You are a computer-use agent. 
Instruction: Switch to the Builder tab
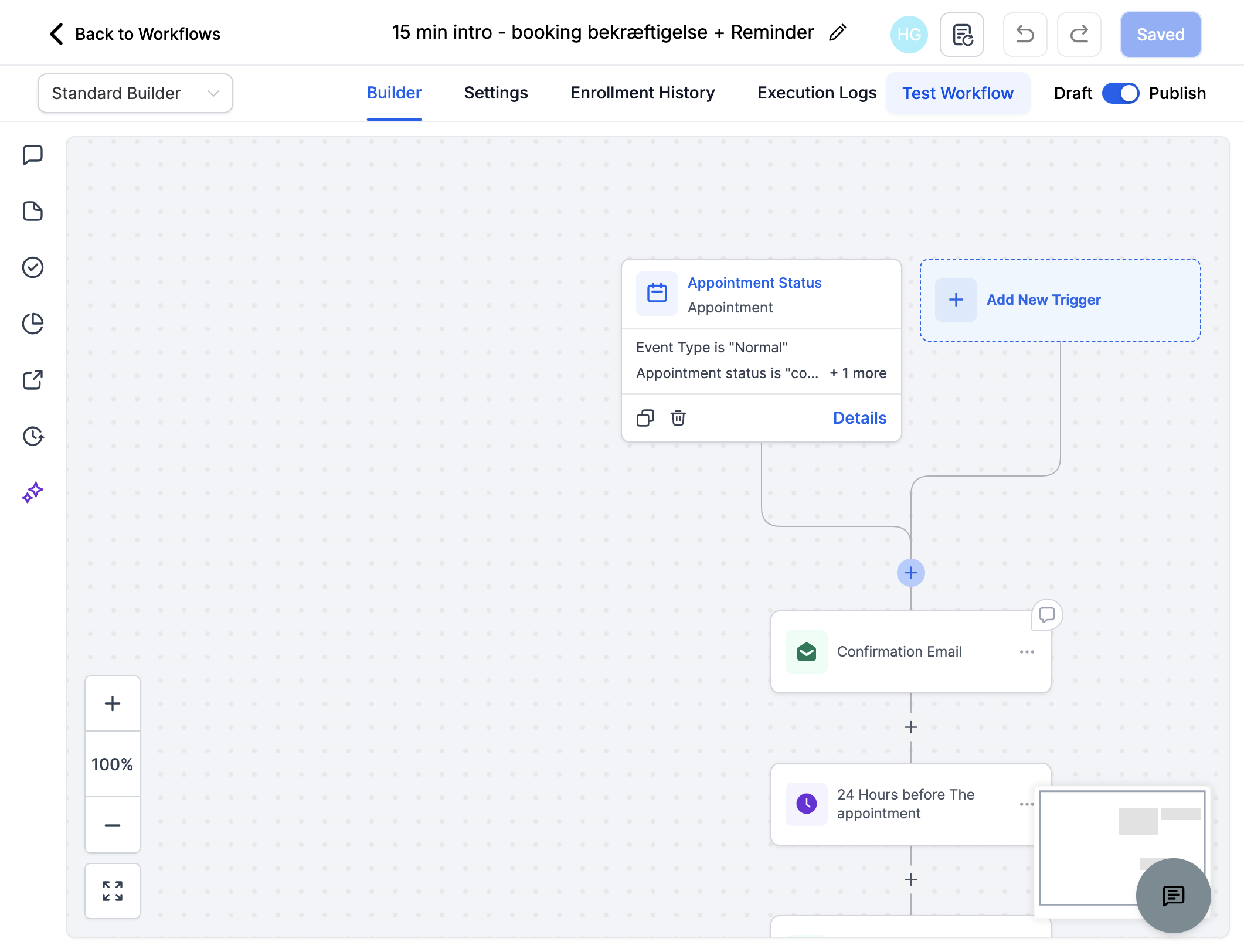[394, 93]
